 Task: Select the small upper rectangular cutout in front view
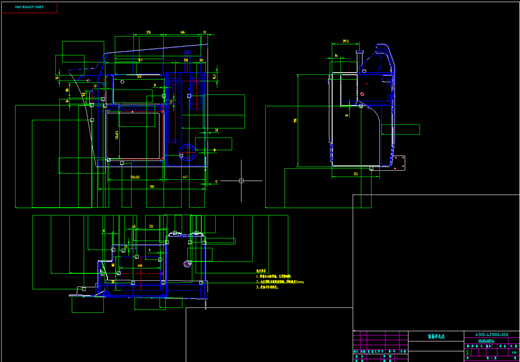[x=138, y=89]
